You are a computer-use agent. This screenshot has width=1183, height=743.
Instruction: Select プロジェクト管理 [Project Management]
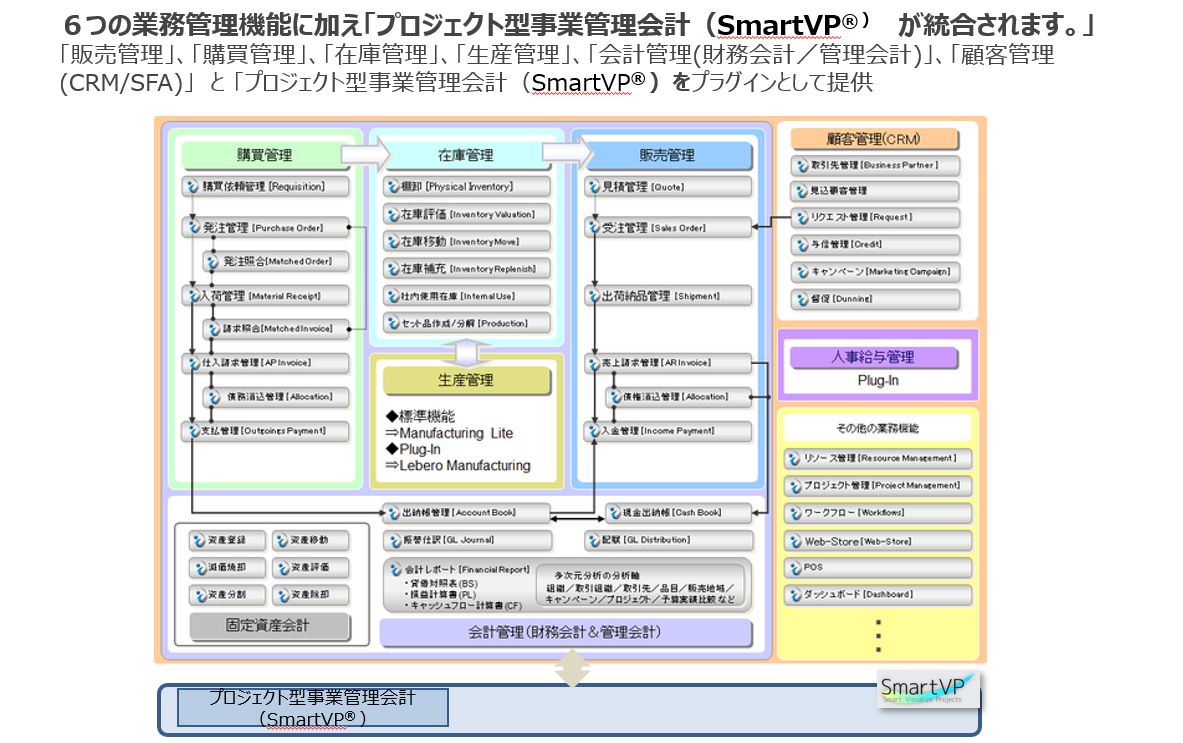point(877,486)
